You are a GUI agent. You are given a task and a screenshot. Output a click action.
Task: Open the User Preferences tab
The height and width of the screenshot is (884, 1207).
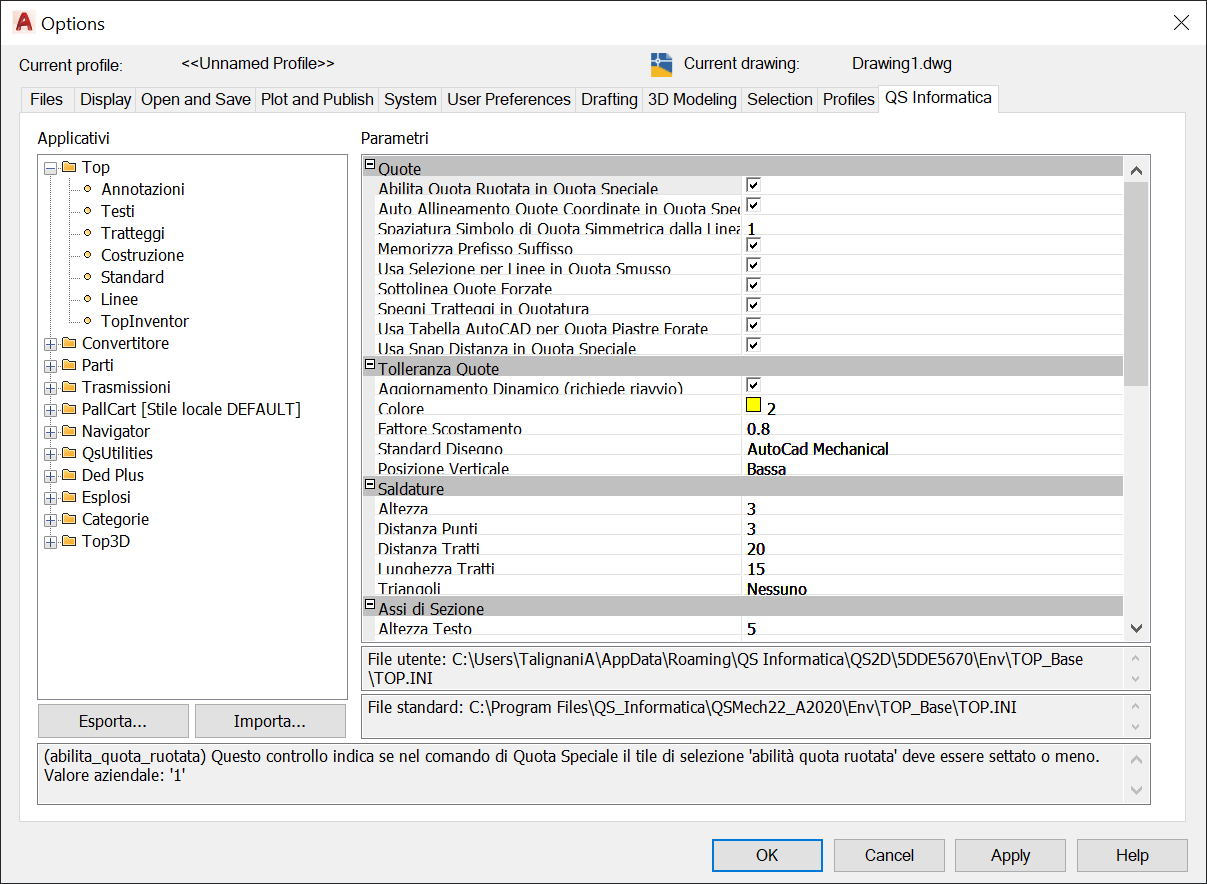click(509, 99)
